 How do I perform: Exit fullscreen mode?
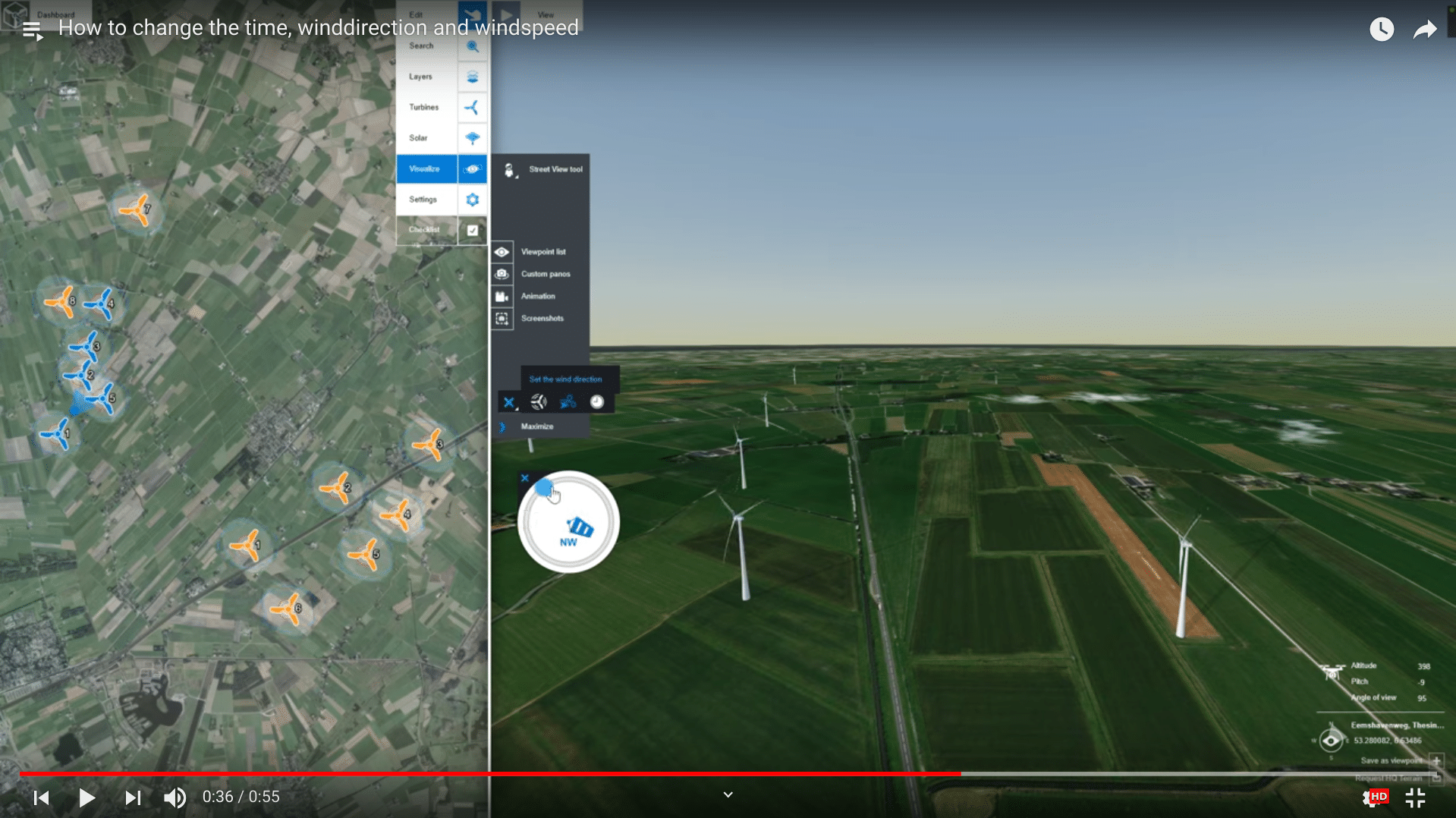pos(1415,798)
